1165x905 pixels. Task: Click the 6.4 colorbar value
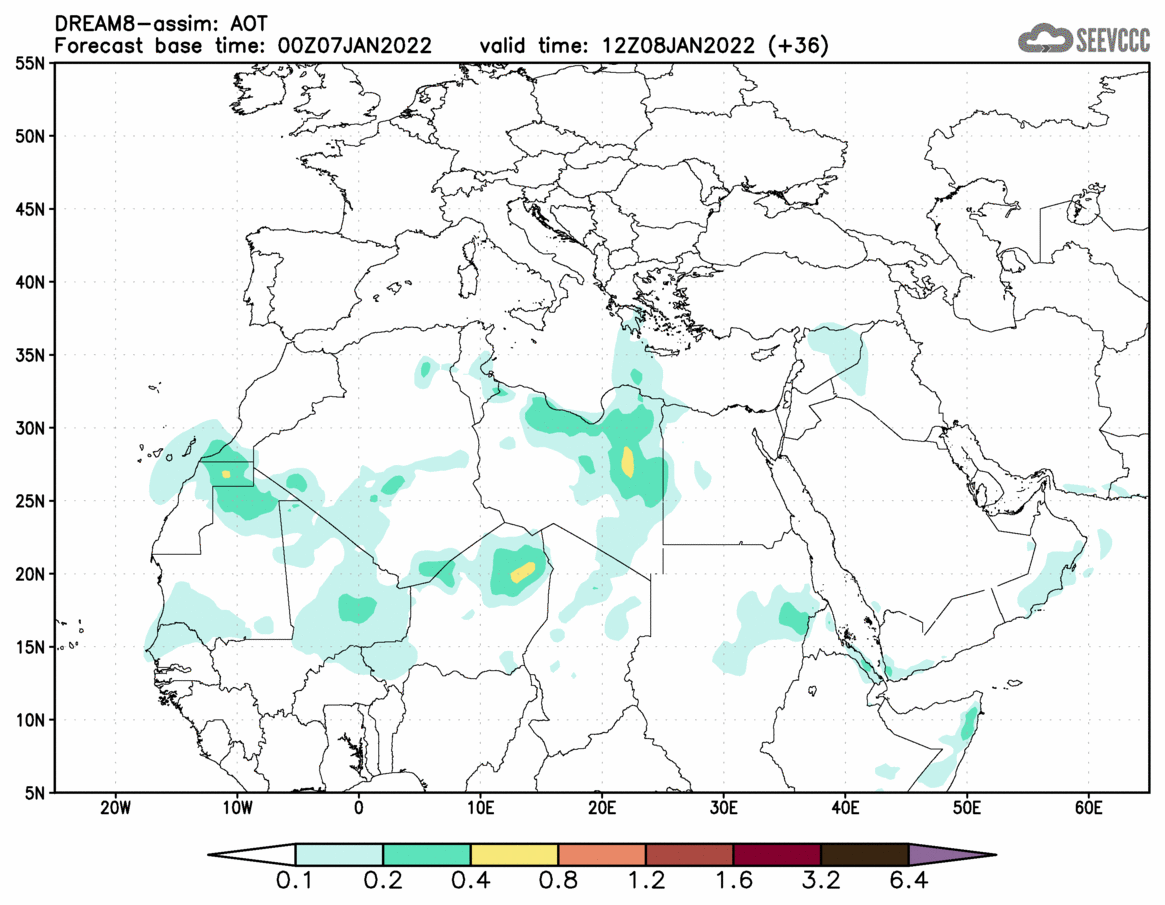click(909, 881)
